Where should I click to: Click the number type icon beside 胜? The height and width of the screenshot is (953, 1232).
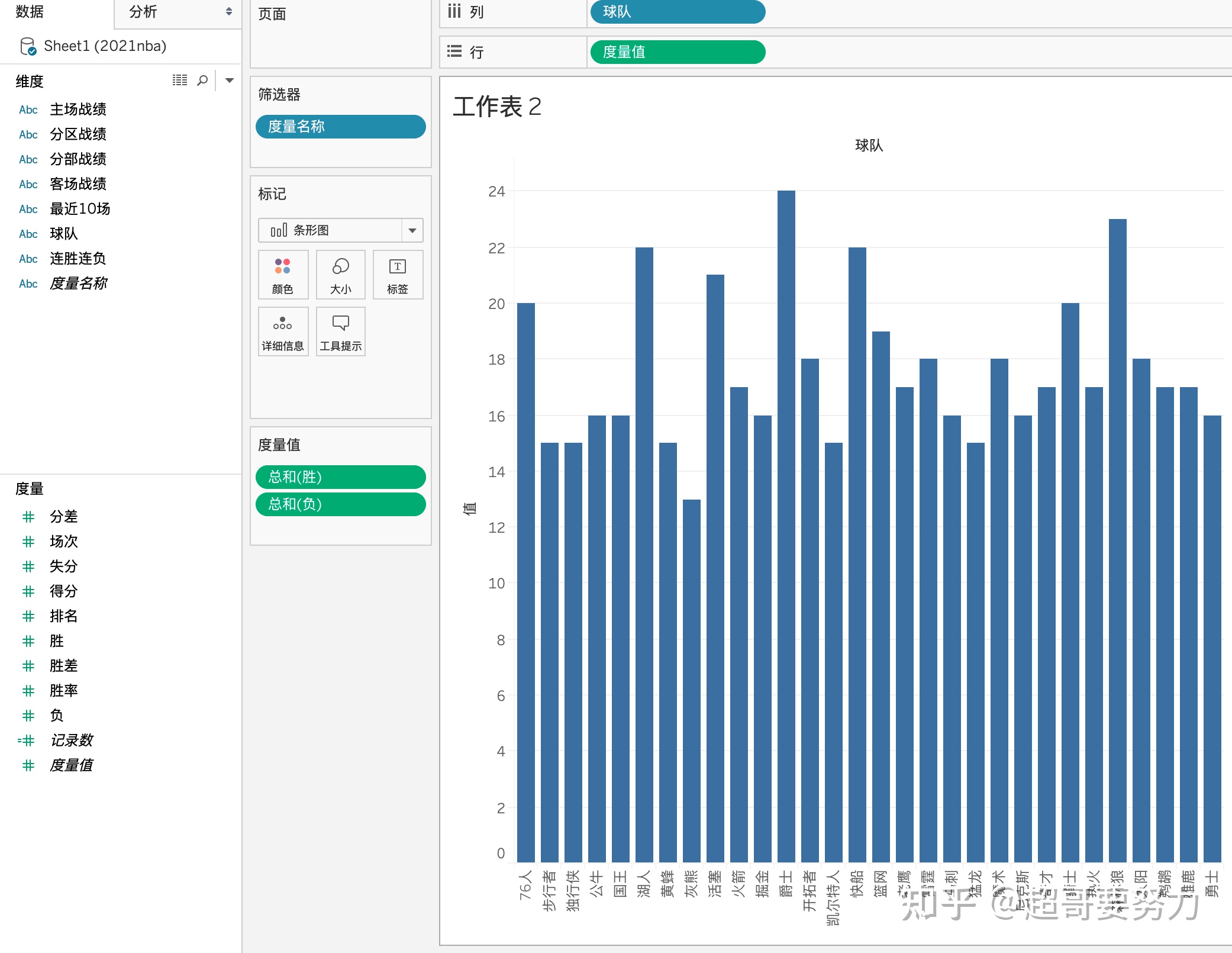(28, 641)
